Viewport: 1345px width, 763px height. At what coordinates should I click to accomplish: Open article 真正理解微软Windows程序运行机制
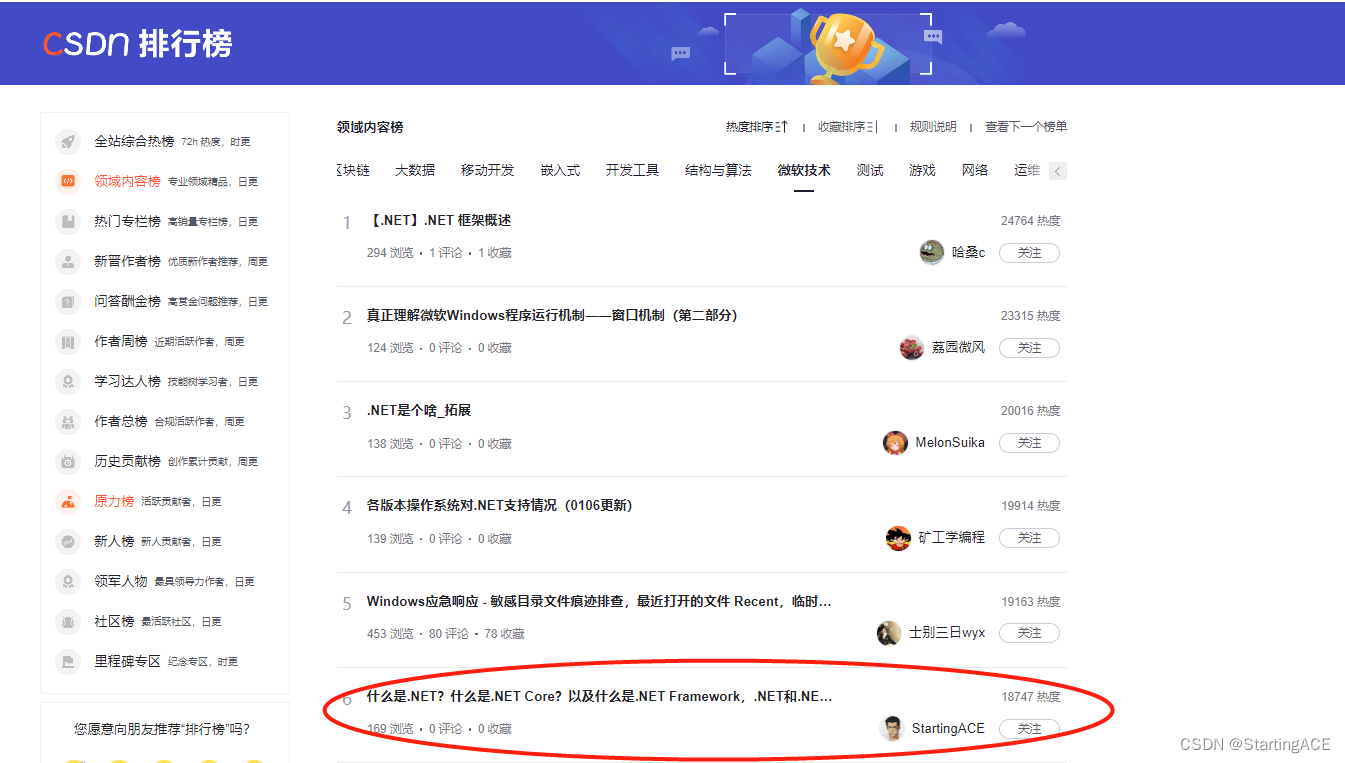pyautogui.click(x=552, y=315)
